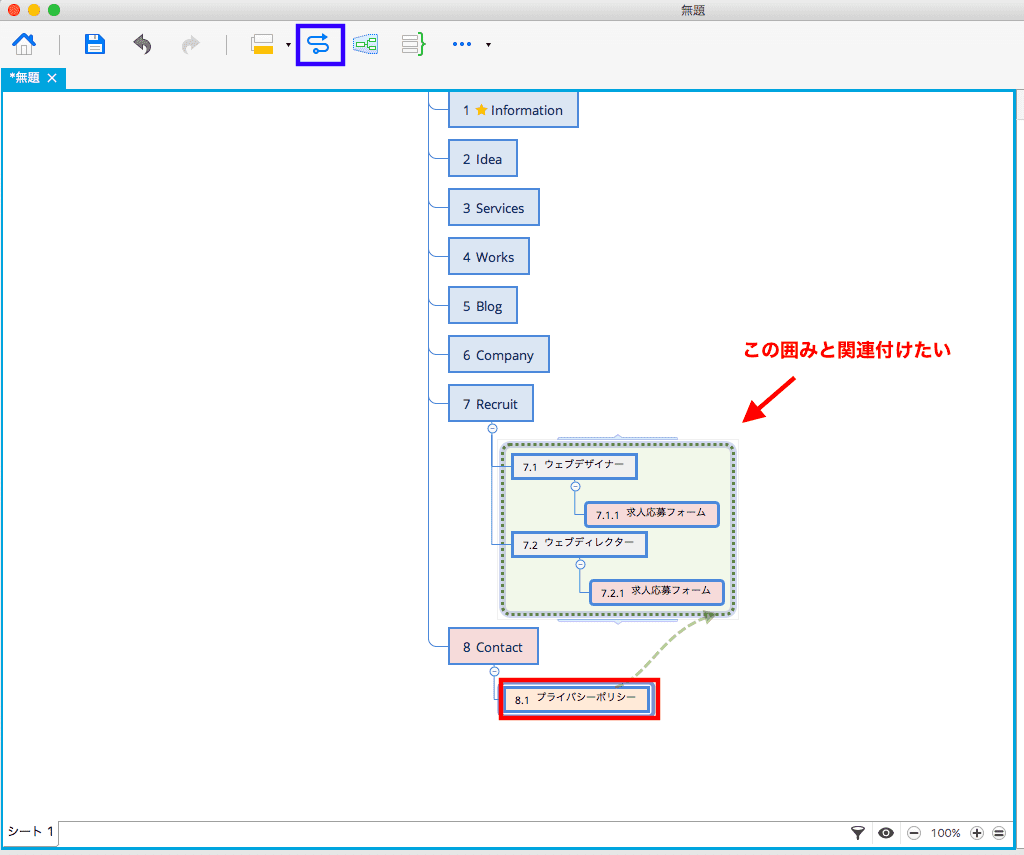
Task: Close the 無題 document tab
Action: pyautogui.click(x=52, y=78)
